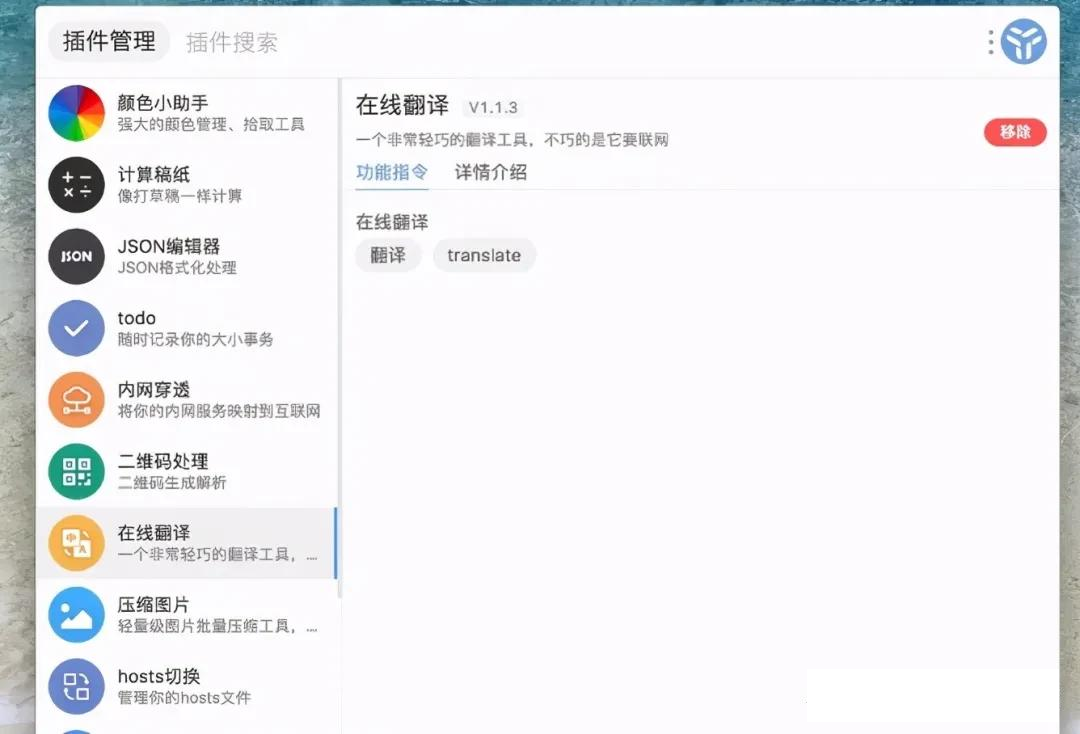Click the 插件管理 header label
The width and height of the screenshot is (1080, 734).
[108, 42]
